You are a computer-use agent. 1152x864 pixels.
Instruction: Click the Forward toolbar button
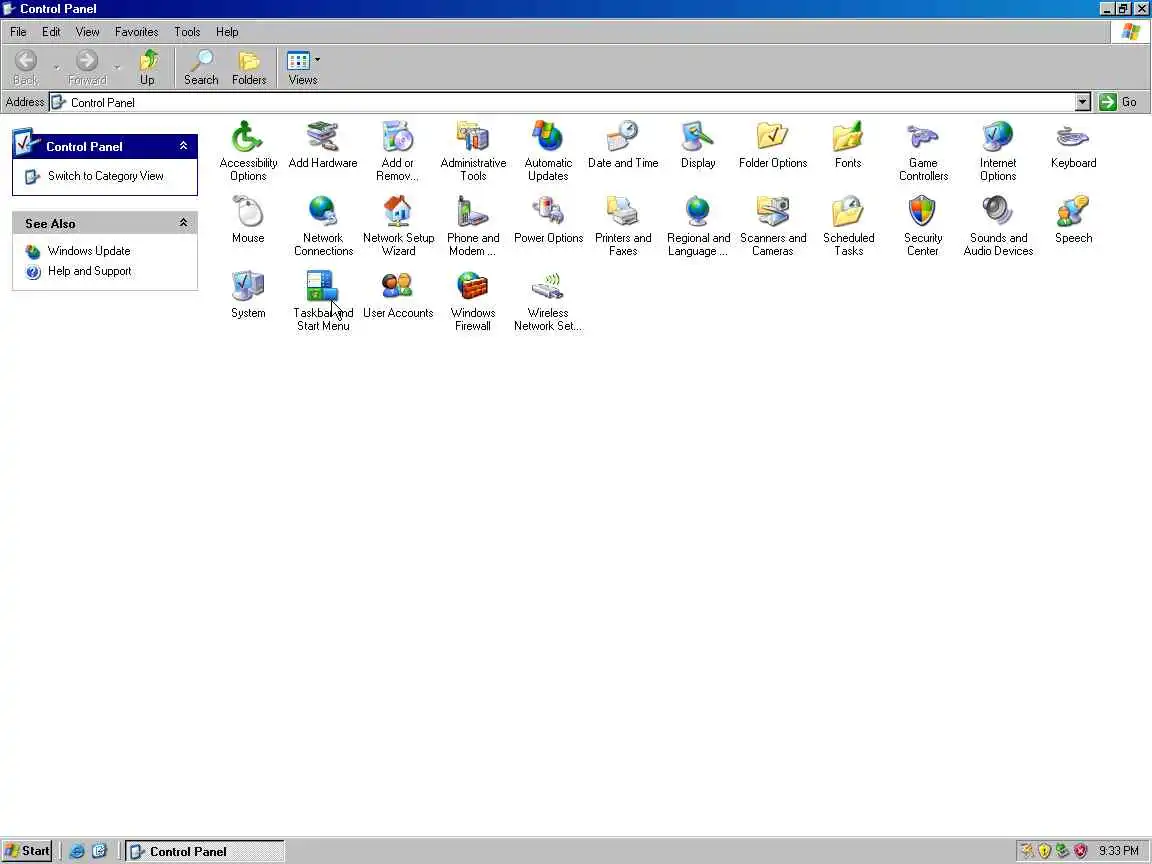pos(87,68)
